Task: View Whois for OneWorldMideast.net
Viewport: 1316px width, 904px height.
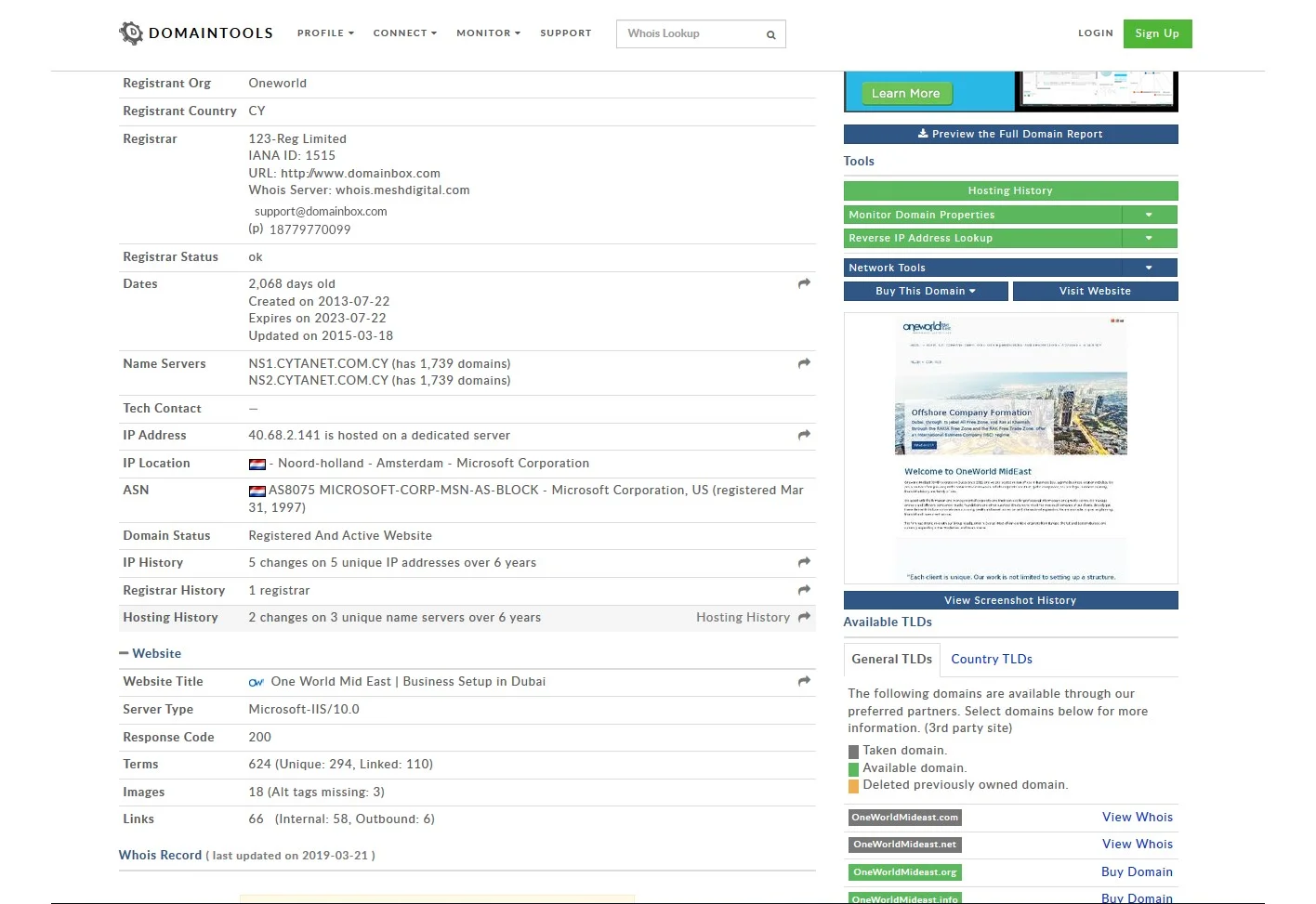Action: pyautogui.click(x=1138, y=844)
